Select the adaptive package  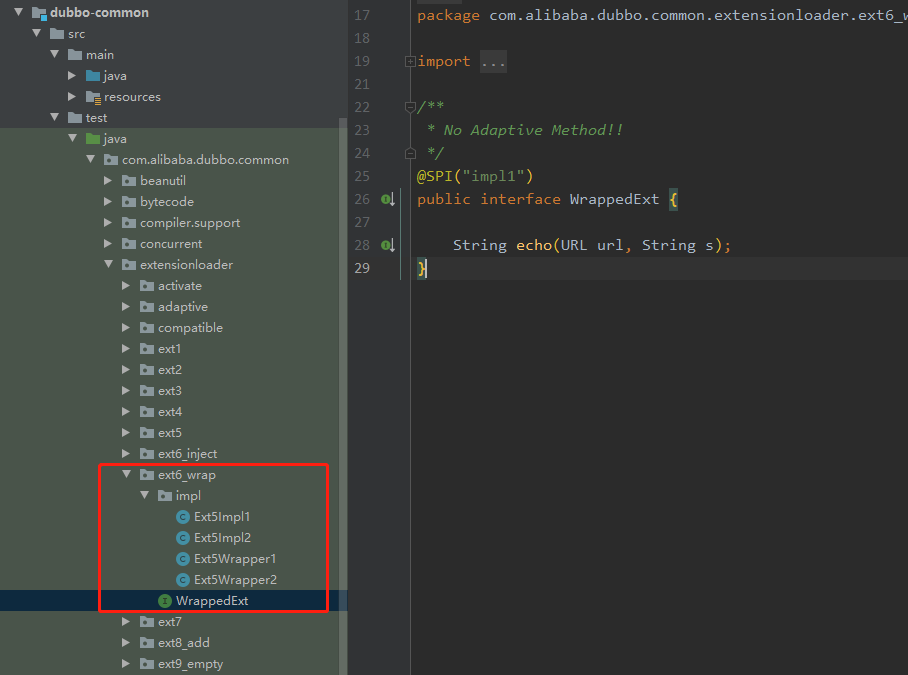(x=183, y=307)
